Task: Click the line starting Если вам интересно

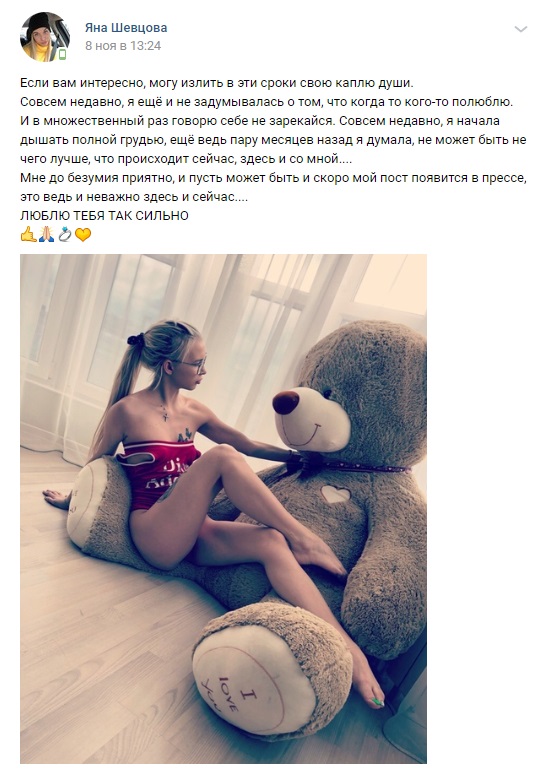Action: [217, 83]
